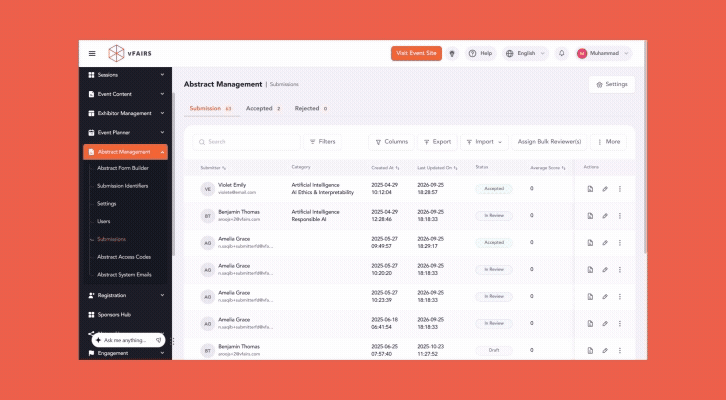Mute the Ask me anything megaphone icon
This screenshot has width=726, height=400.
pos(158,340)
